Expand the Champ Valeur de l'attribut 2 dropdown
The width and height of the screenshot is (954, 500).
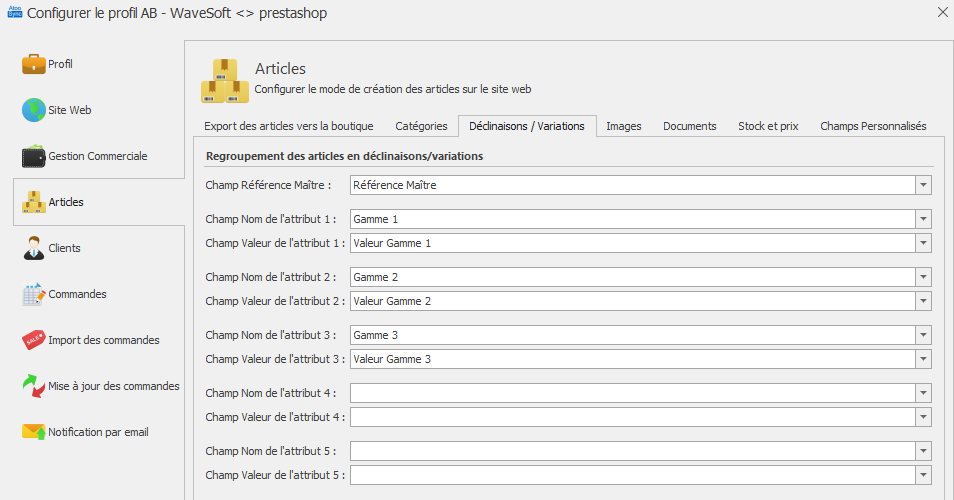924,301
